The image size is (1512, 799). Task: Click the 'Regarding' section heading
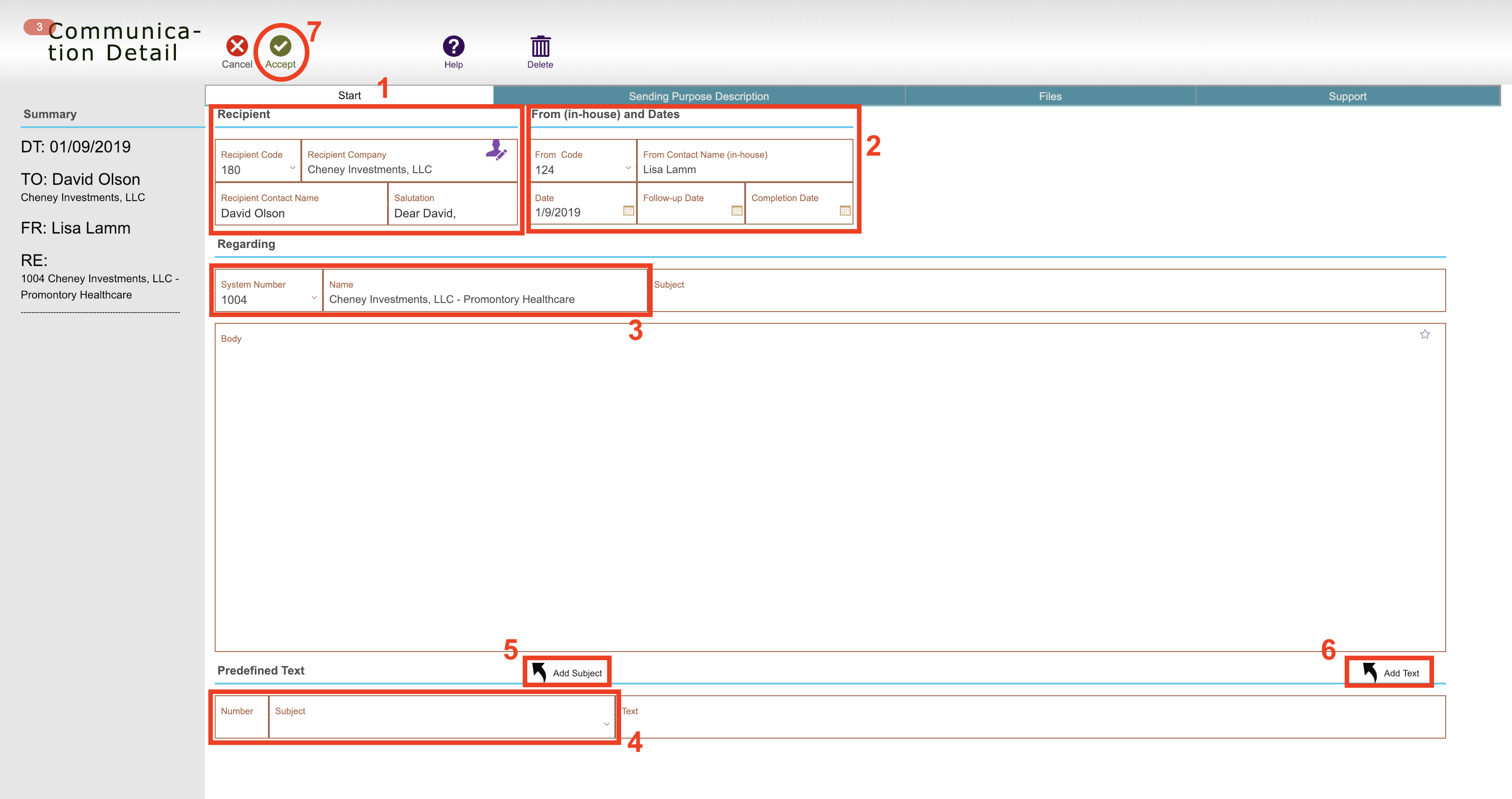point(246,244)
